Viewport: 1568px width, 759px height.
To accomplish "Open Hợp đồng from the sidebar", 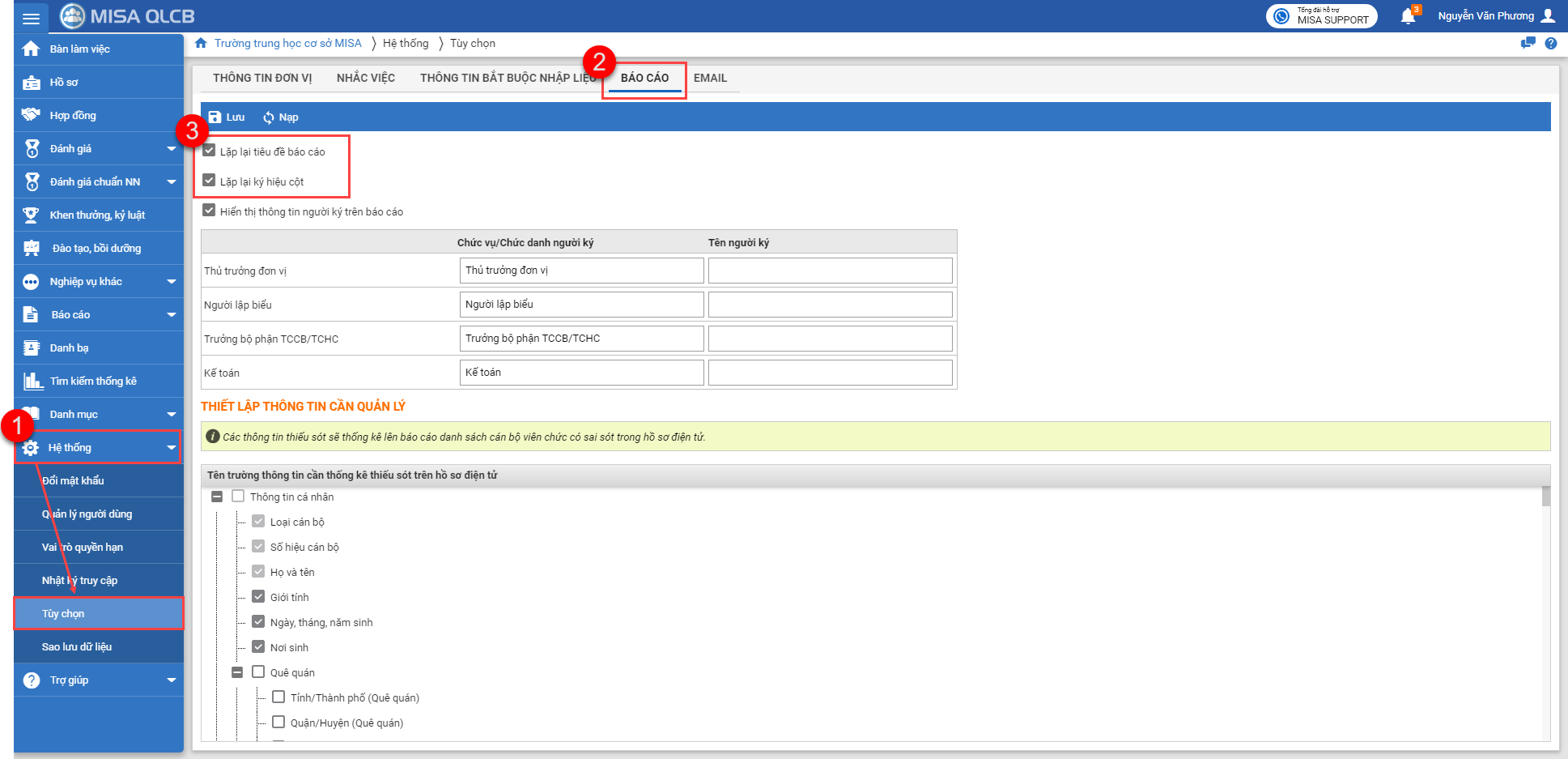I will click(x=73, y=116).
